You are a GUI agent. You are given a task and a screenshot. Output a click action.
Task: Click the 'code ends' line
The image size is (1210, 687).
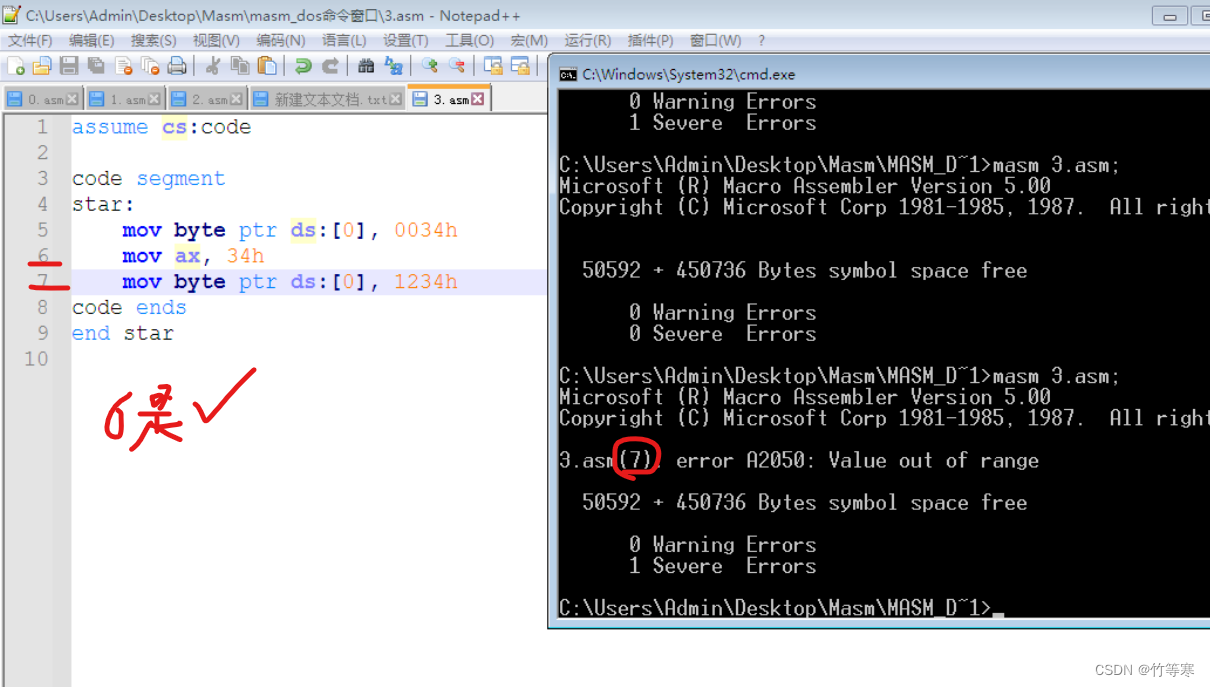[129, 307]
